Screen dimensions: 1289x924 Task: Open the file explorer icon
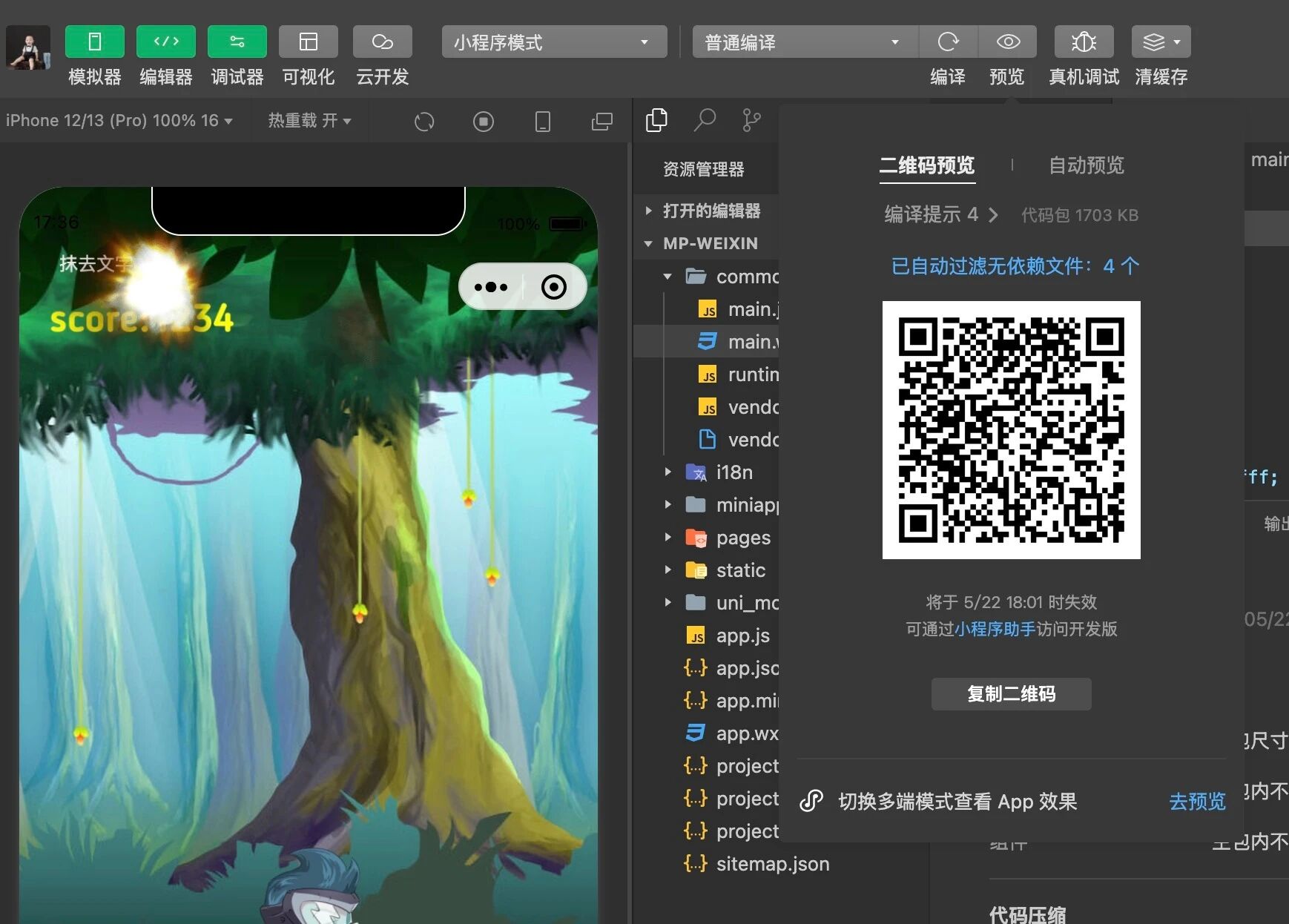pyautogui.click(x=656, y=120)
